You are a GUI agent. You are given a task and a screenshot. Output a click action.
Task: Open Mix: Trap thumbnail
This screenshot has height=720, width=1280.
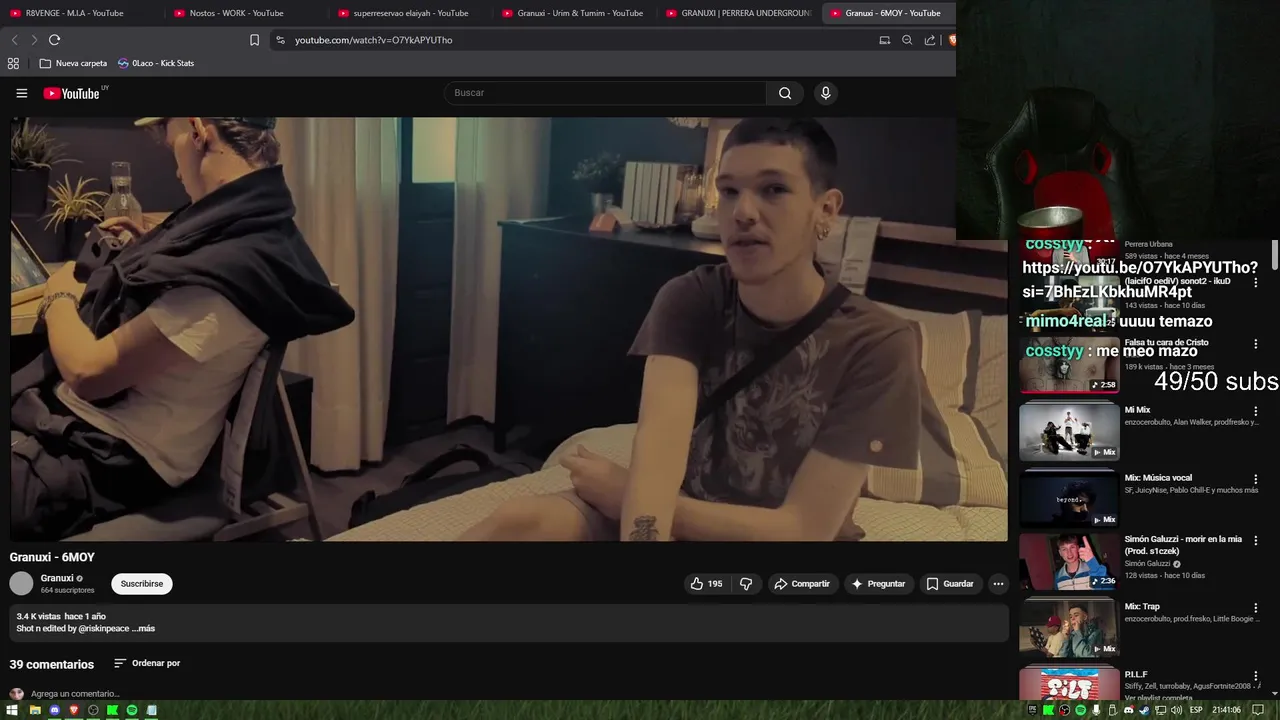(1069, 627)
